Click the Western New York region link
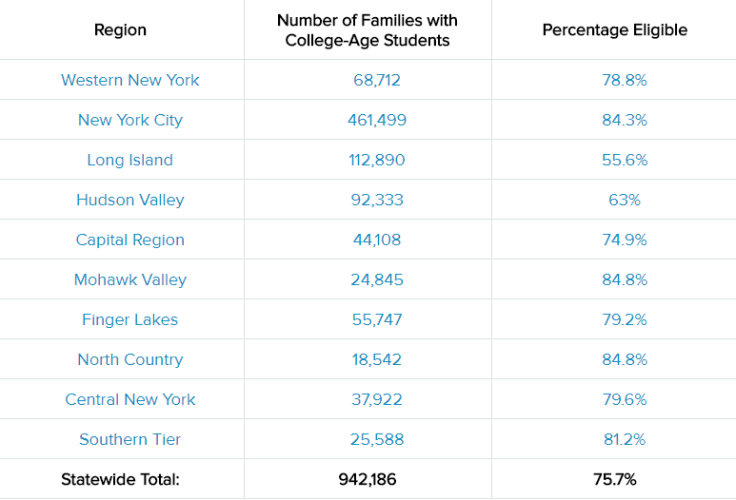This screenshot has height=500, width=736. 130,80
